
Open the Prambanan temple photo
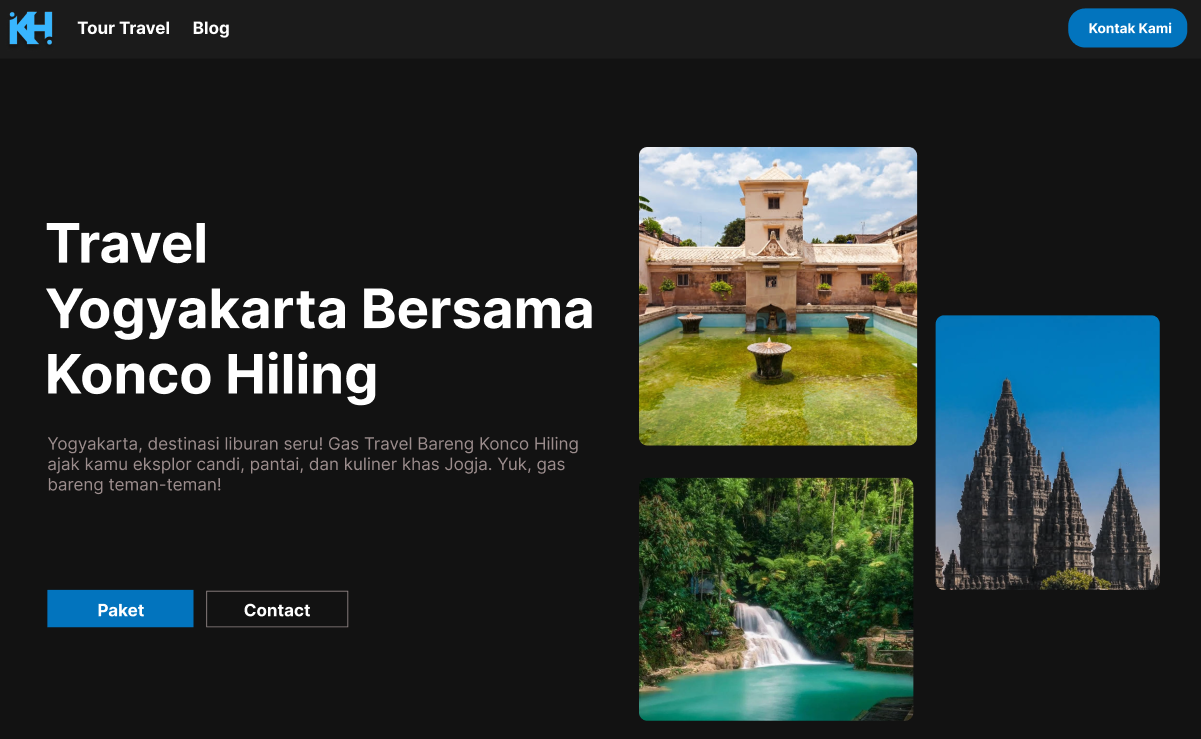tap(1048, 452)
